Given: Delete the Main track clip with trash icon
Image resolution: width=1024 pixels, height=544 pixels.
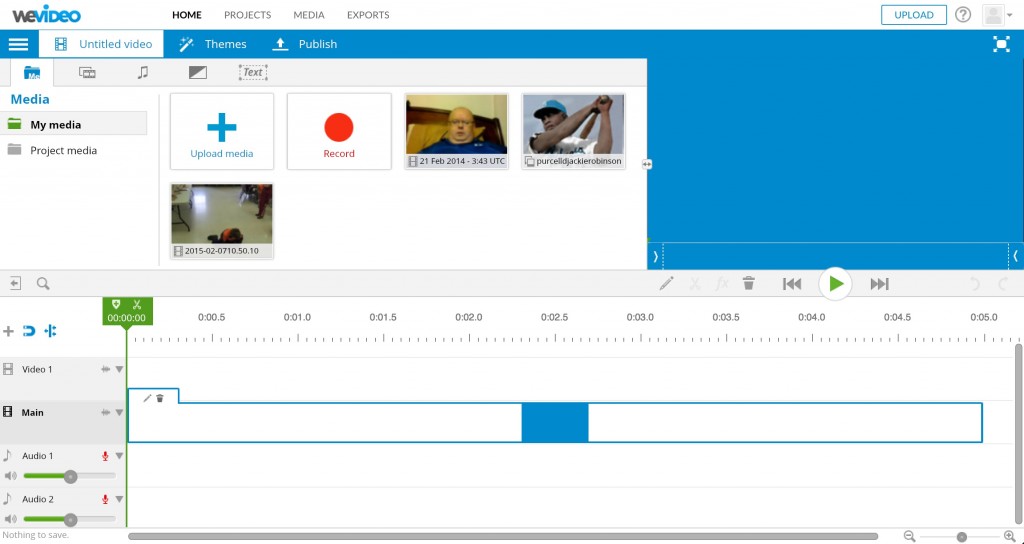Looking at the screenshot, I should [160, 398].
